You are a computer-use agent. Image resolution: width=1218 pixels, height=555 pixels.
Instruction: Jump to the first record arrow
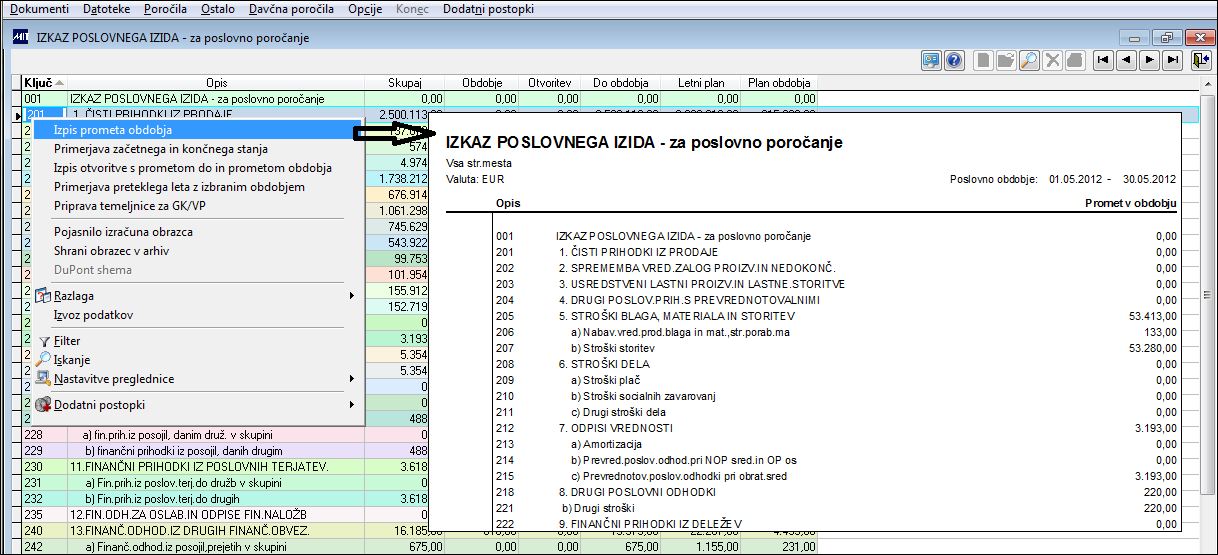pyautogui.click(x=1102, y=60)
